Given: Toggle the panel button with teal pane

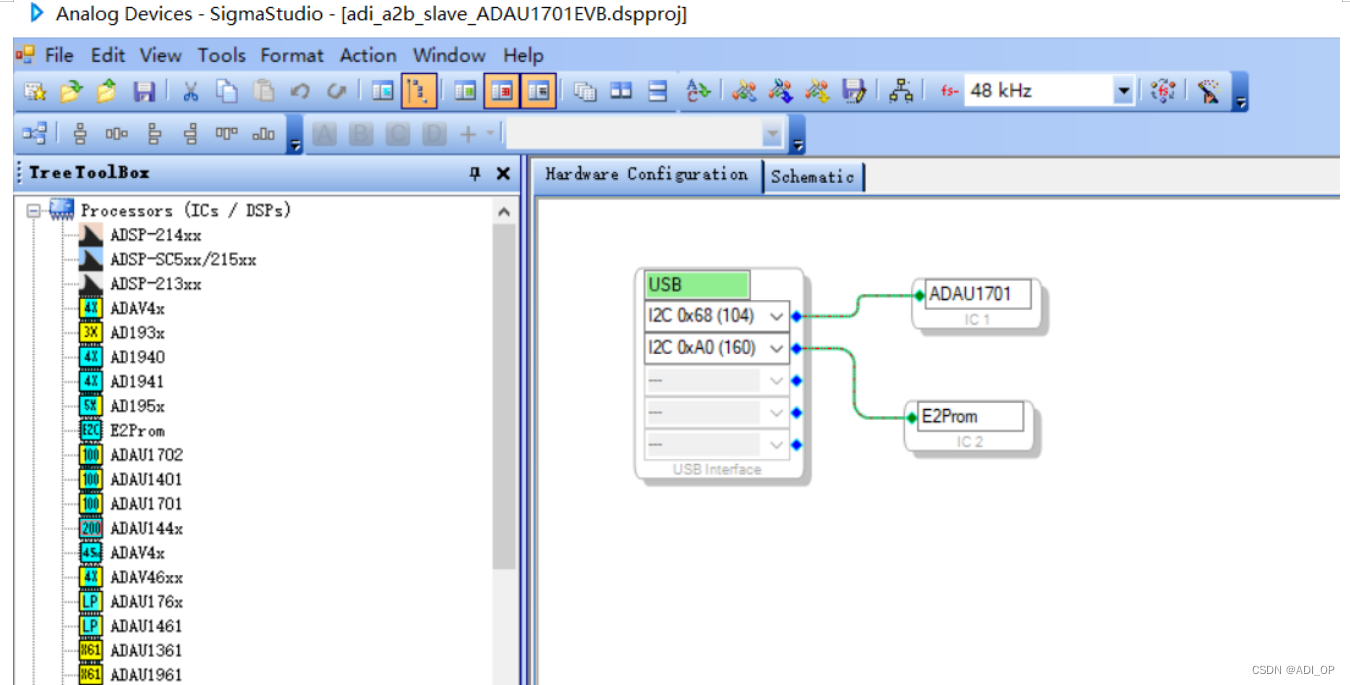Looking at the screenshot, I should tap(382, 91).
